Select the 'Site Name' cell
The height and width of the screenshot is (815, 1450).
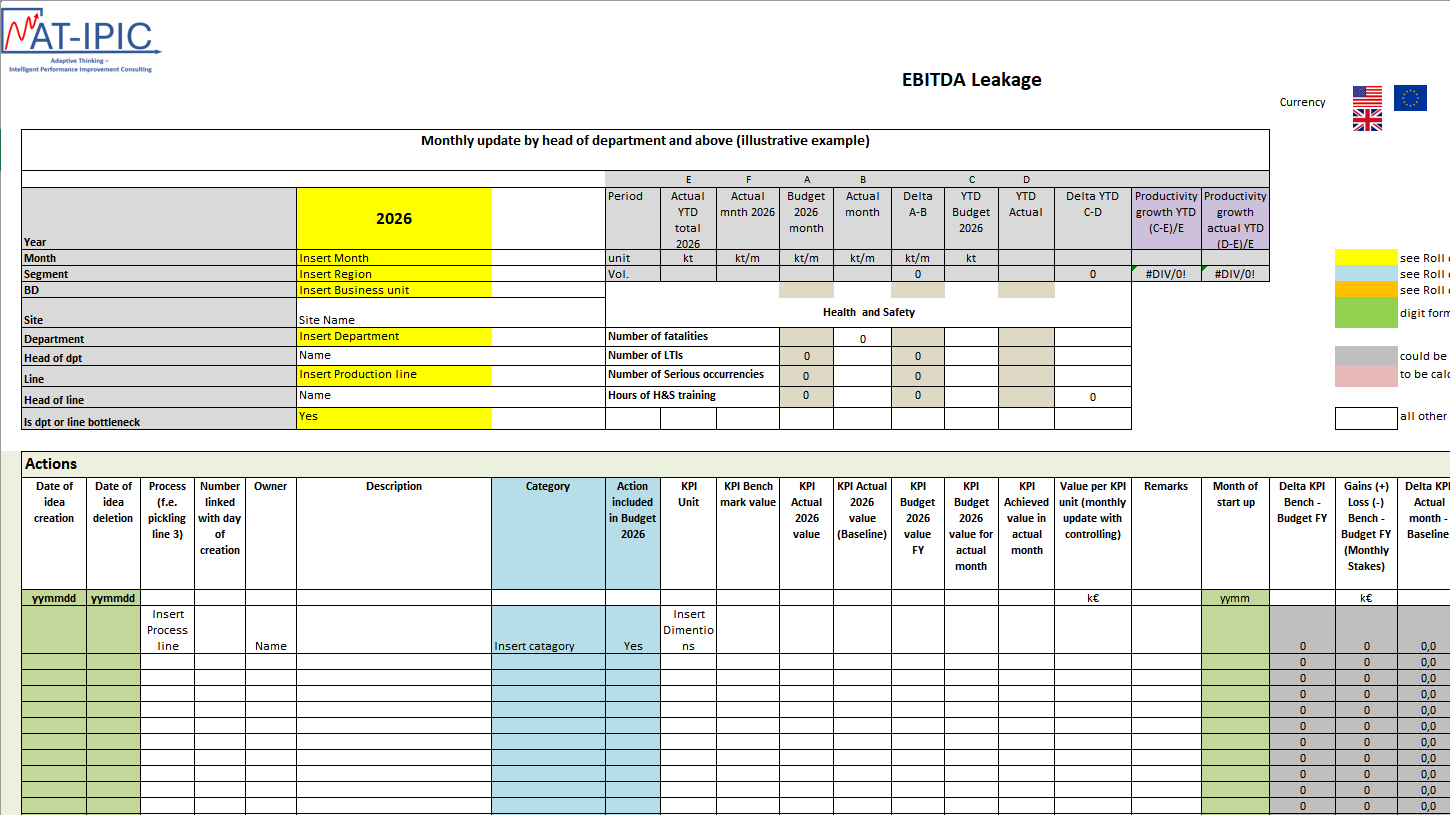tap(394, 313)
